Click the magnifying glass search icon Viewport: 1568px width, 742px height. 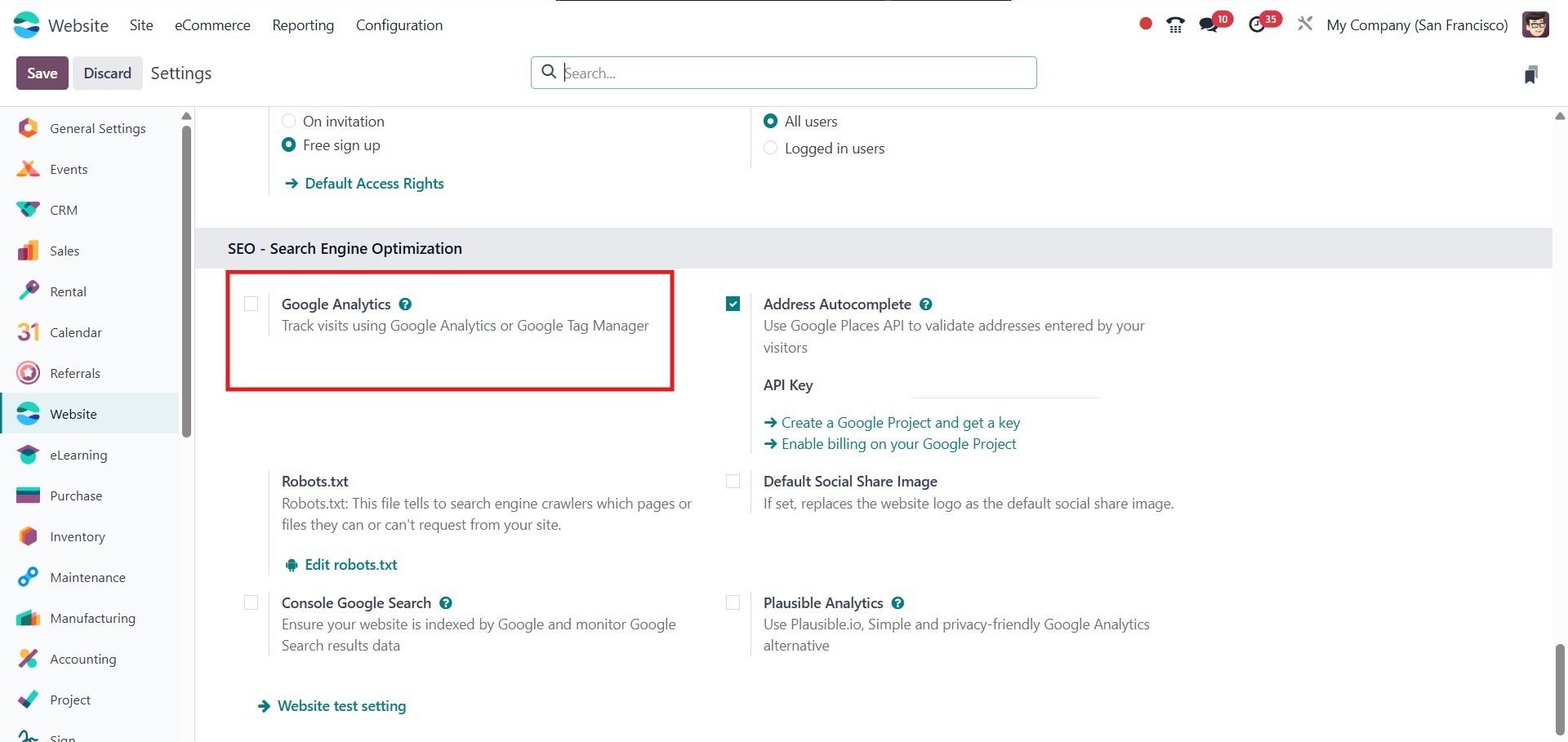pos(549,72)
